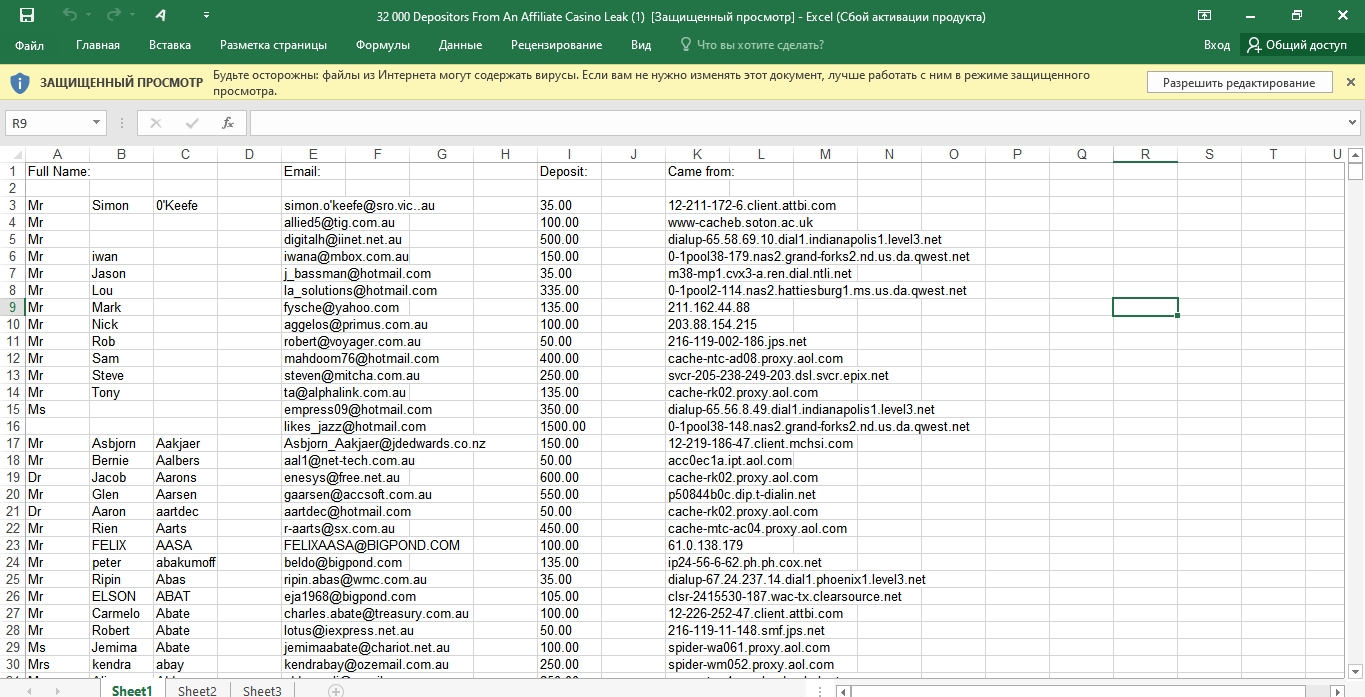Click the add new sheet plus icon
The width and height of the screenshot is (1365, 697).
336,691
